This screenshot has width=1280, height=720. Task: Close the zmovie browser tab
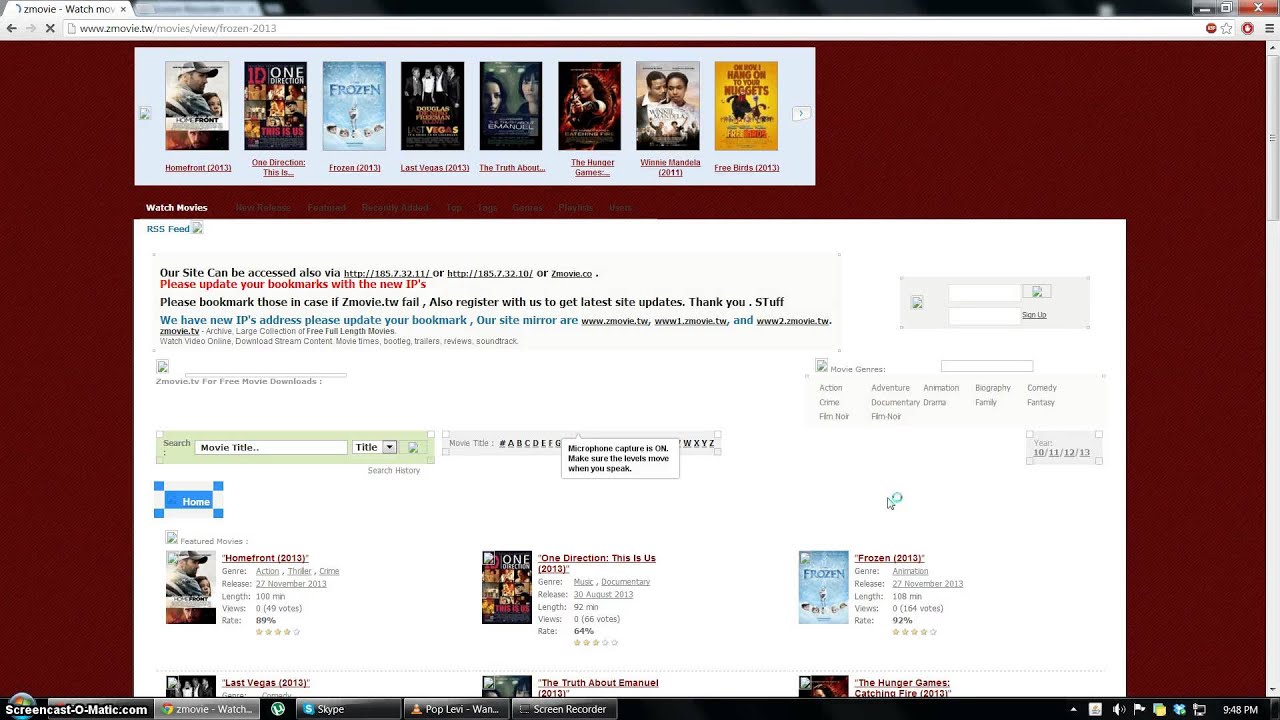tap(123, 9)
